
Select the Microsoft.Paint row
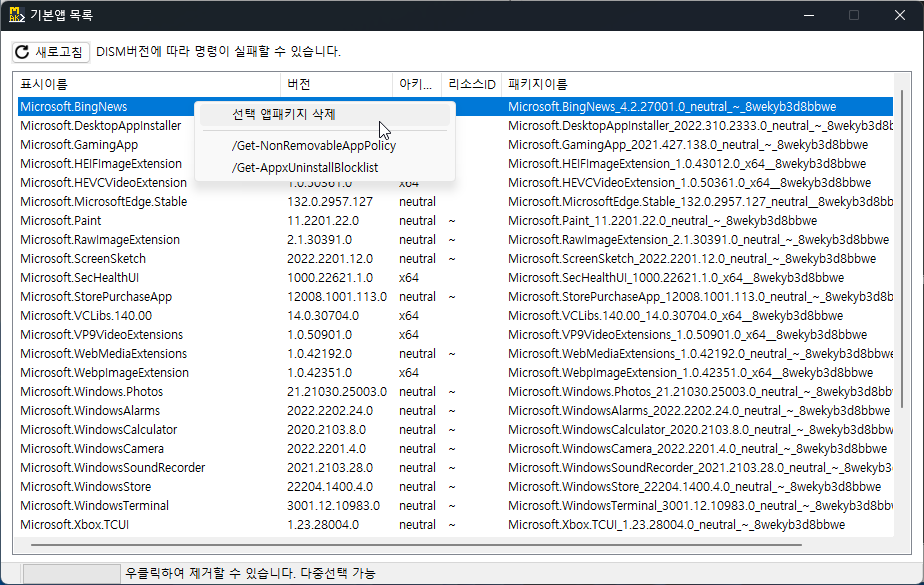pyautogui.click(x=455, y=220)
